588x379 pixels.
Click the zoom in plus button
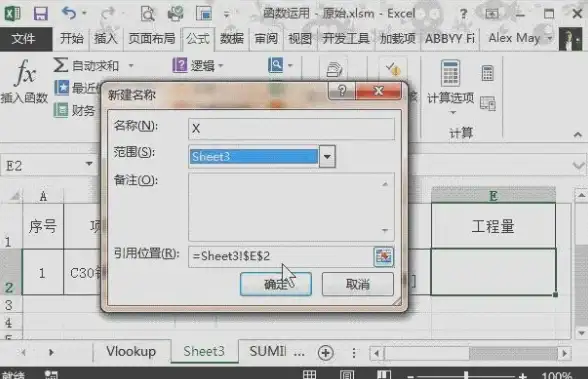523,376
